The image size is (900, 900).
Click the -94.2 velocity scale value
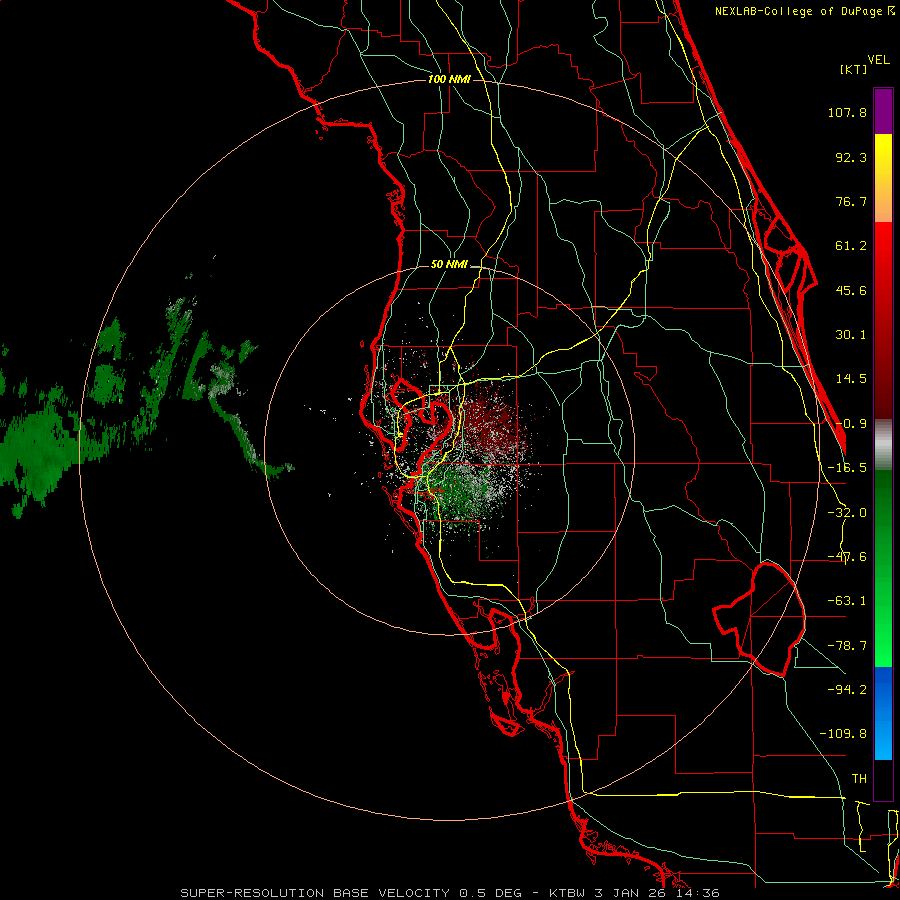click(x=847, y=689)
